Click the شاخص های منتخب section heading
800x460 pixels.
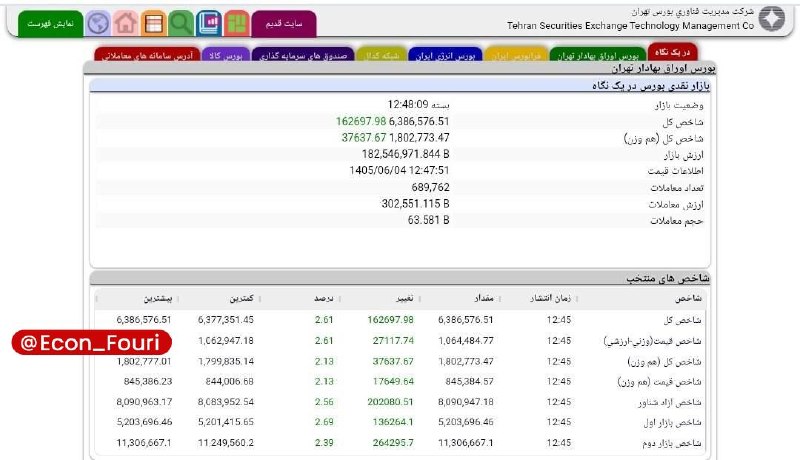tap(668, 278)
